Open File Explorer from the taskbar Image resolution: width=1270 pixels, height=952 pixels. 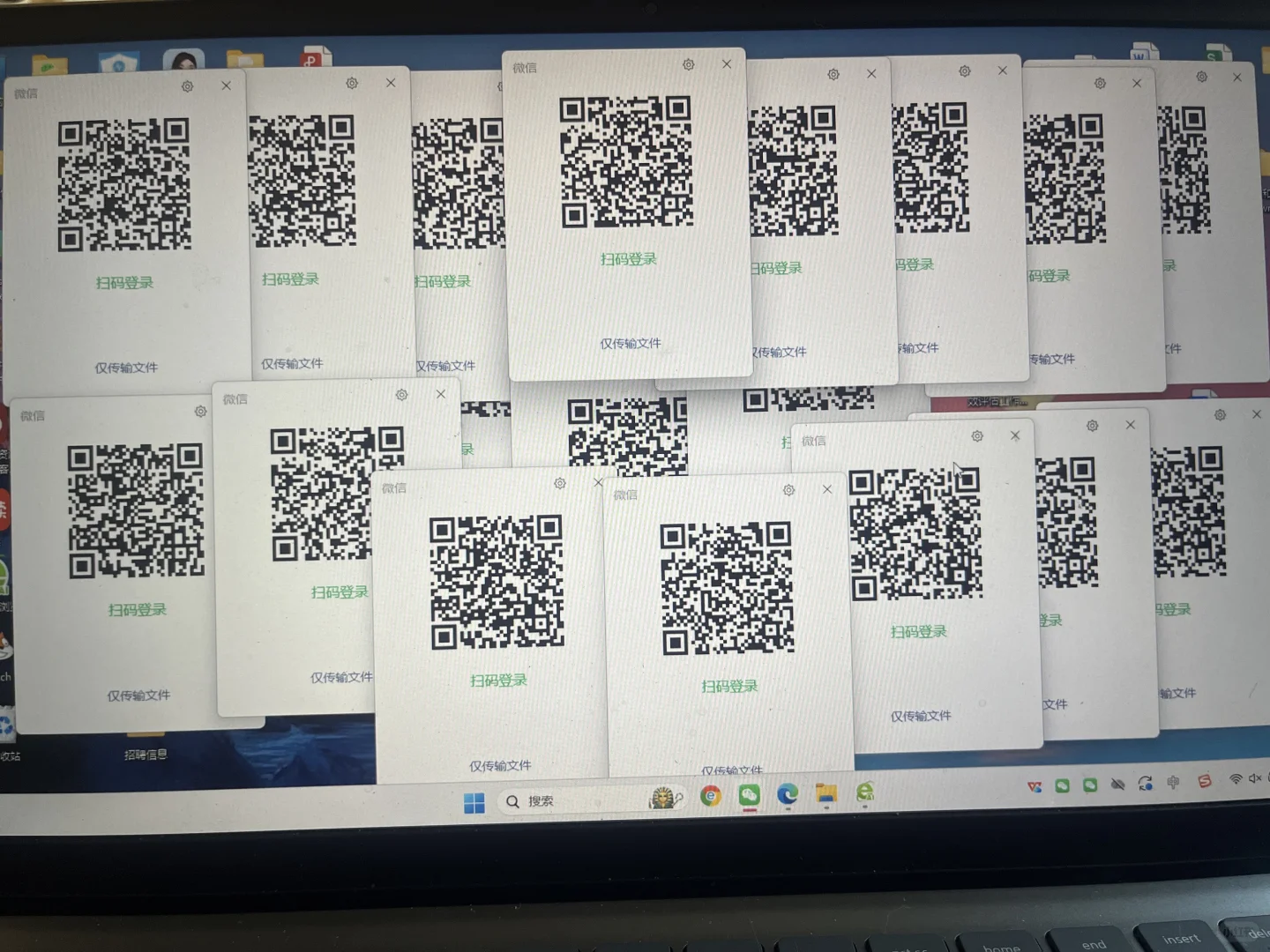coord(826,793)
